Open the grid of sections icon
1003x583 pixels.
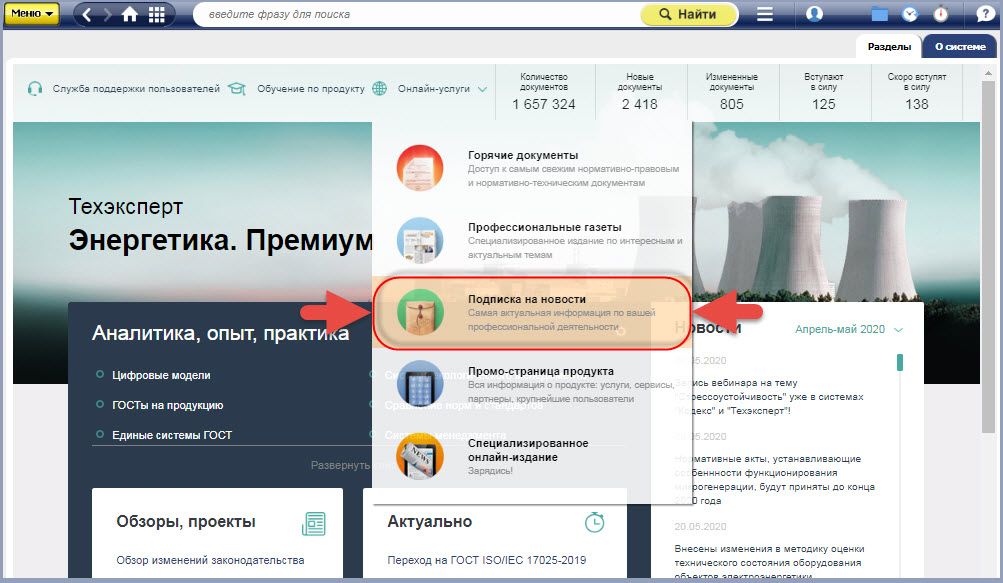point(157,14)
